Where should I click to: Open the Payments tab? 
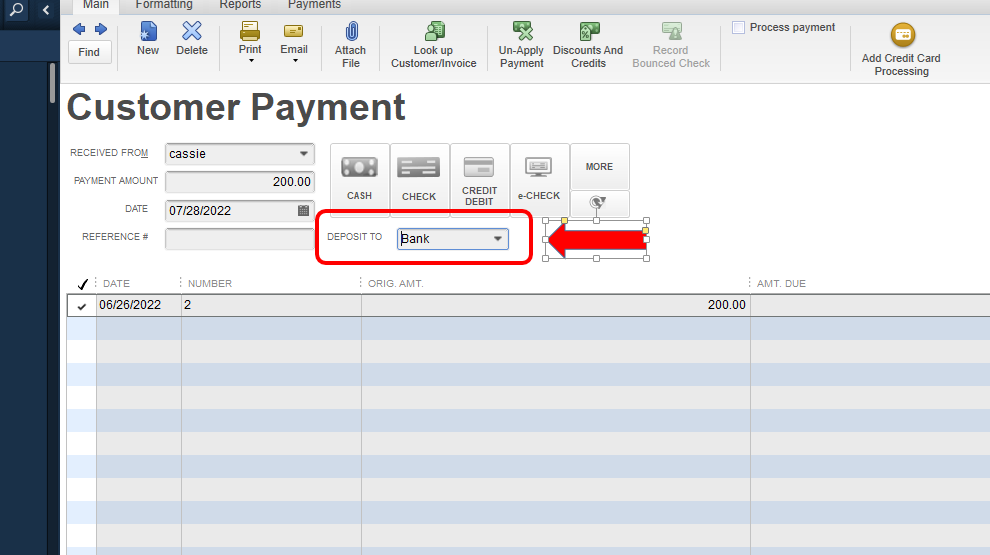314,5
